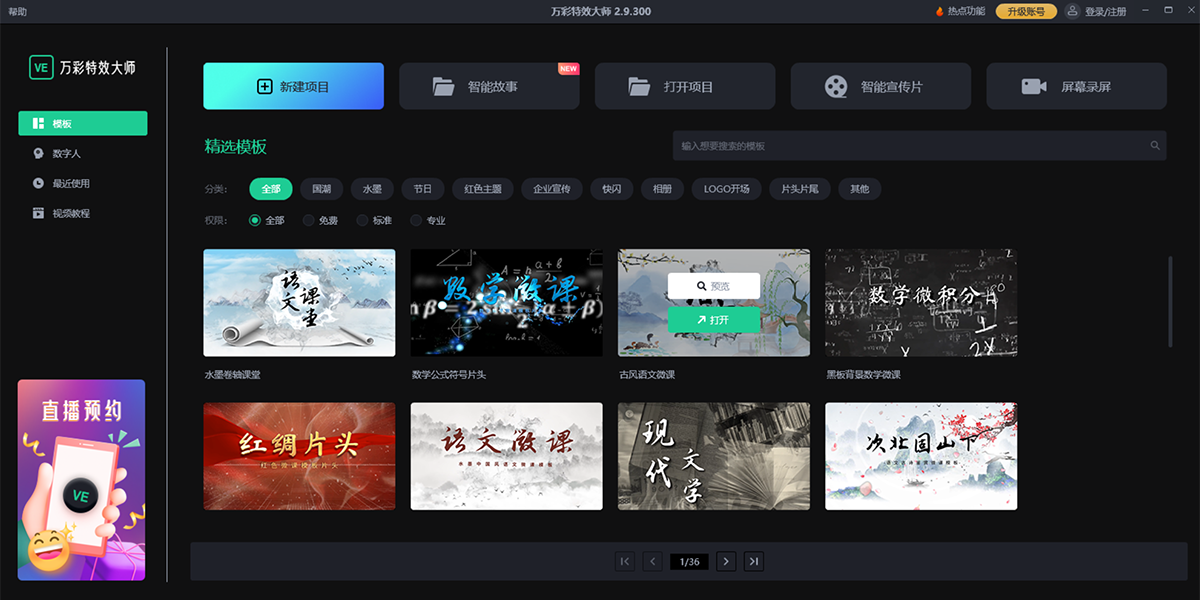Go back to the first page
Viewport: 1200px width, 600px height.
(x=624, y=561)
